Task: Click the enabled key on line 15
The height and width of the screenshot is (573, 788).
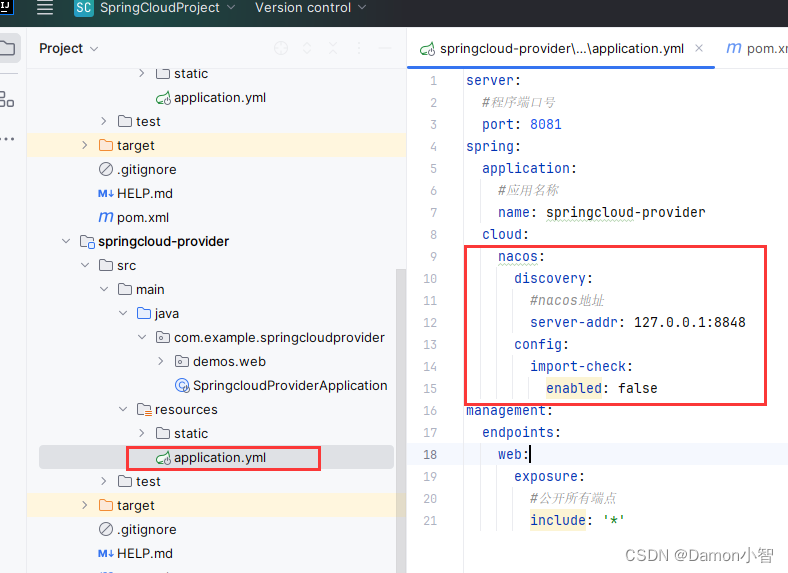Action: (573, 389)
